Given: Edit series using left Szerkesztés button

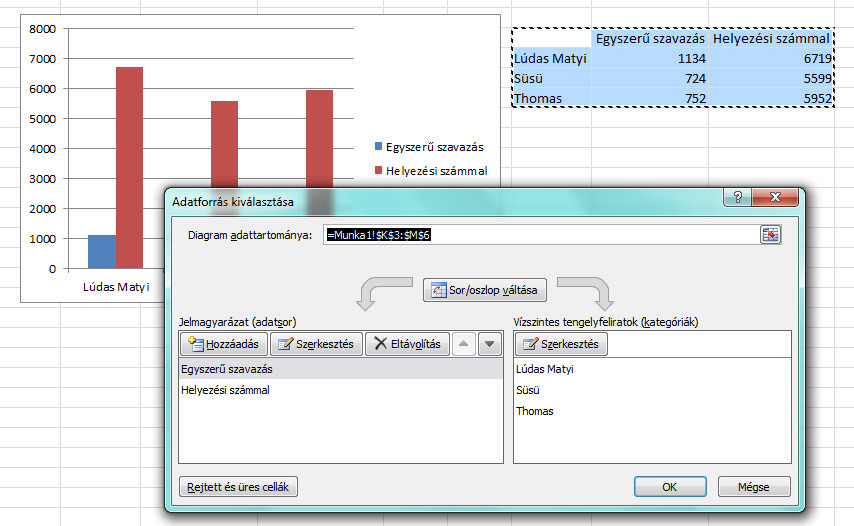Looking at the screenshot, I should pos(316,344).
